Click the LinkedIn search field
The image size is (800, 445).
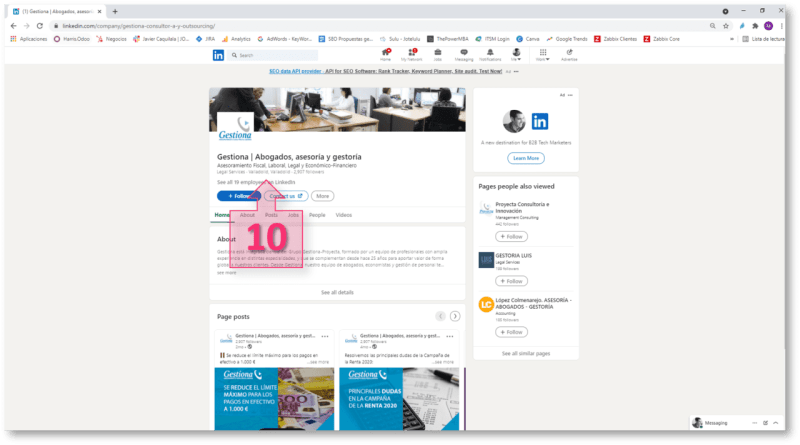point(273,55)
